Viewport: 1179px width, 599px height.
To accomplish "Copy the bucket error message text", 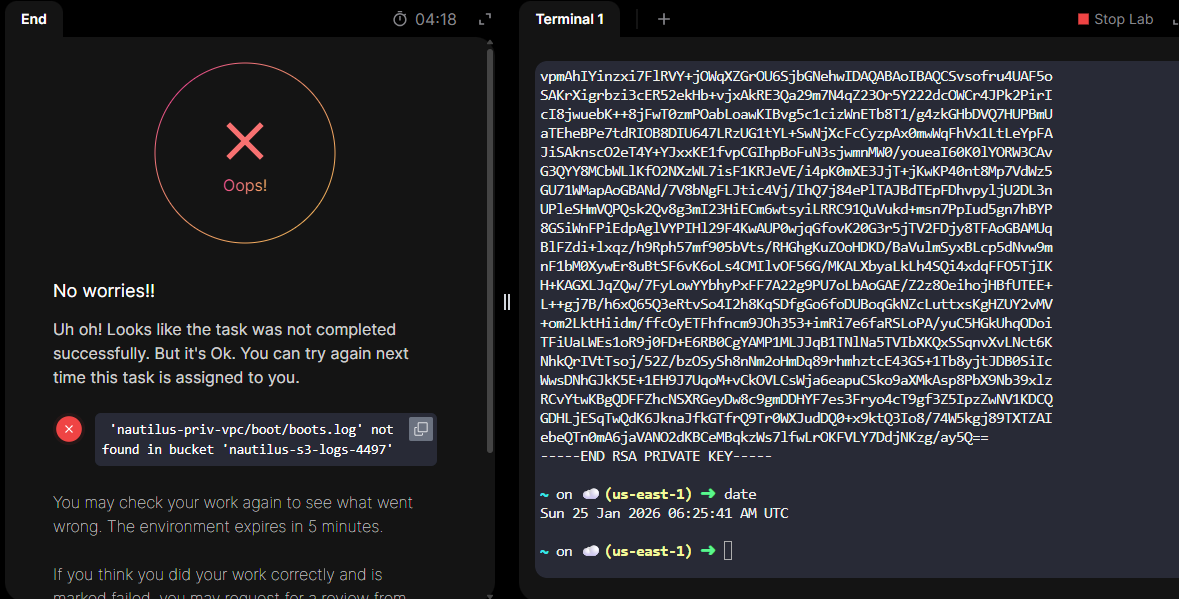I will [421, 429].
